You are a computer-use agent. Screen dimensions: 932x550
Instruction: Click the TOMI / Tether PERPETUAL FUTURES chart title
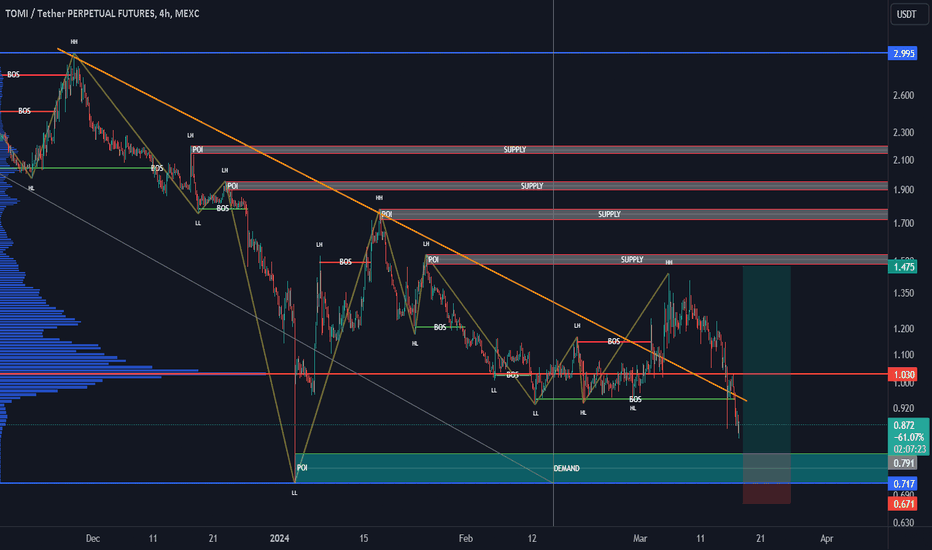102,13
